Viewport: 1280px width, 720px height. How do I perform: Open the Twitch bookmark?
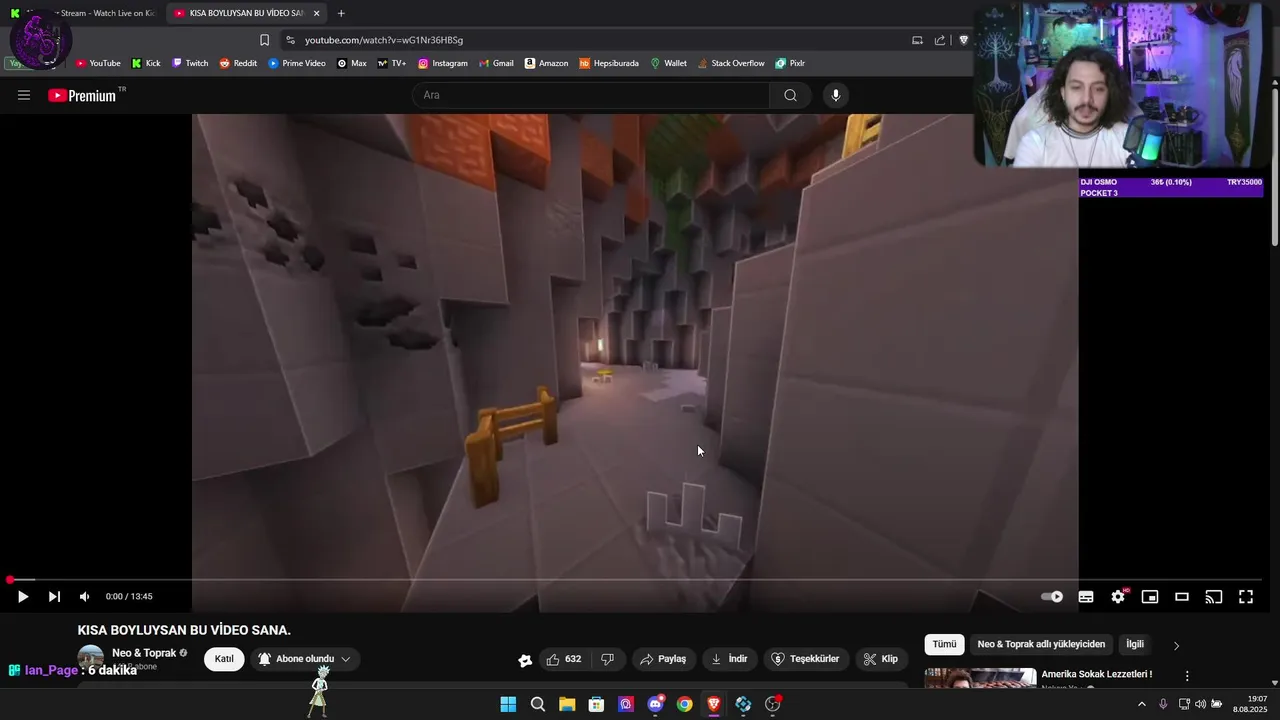pyautogui.click(x=190, y=63)
